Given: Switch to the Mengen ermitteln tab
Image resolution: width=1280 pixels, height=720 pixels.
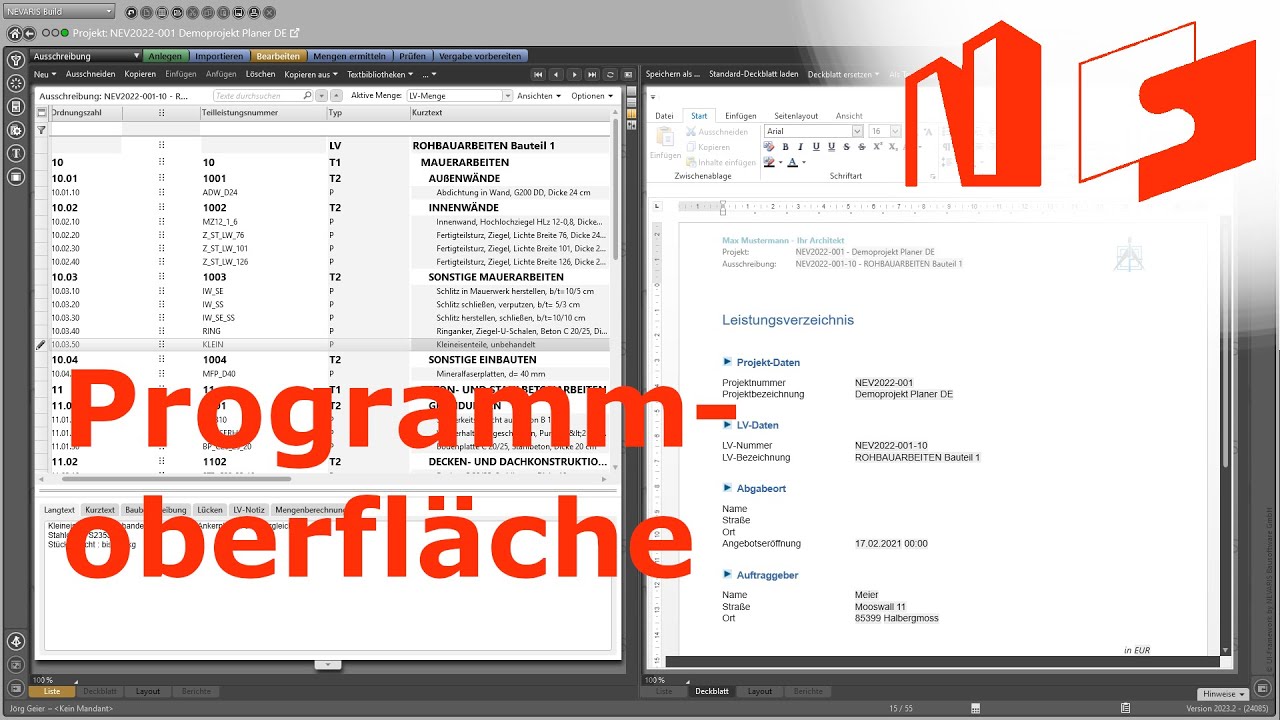Looking at the screenshot, I should (351, 56).
